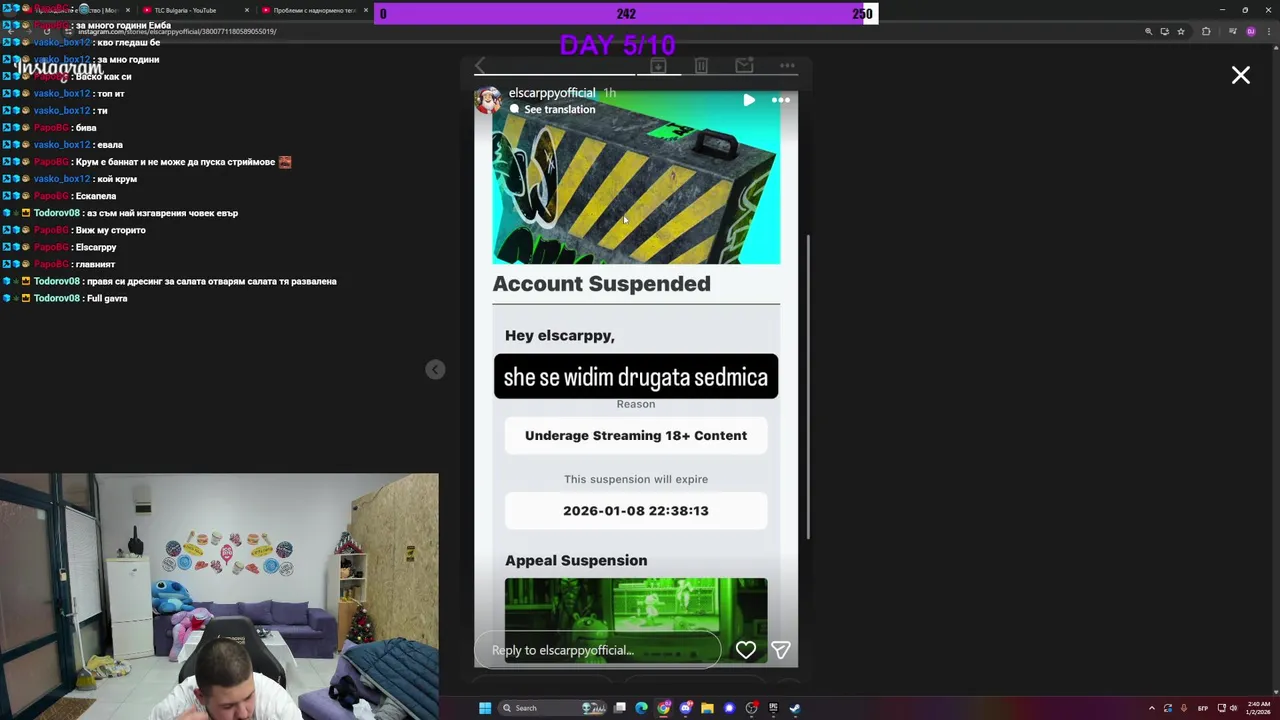Open Microsoft Edge from the taskbar
Viewport: 1280px width, 720px height.
(641, 708)
